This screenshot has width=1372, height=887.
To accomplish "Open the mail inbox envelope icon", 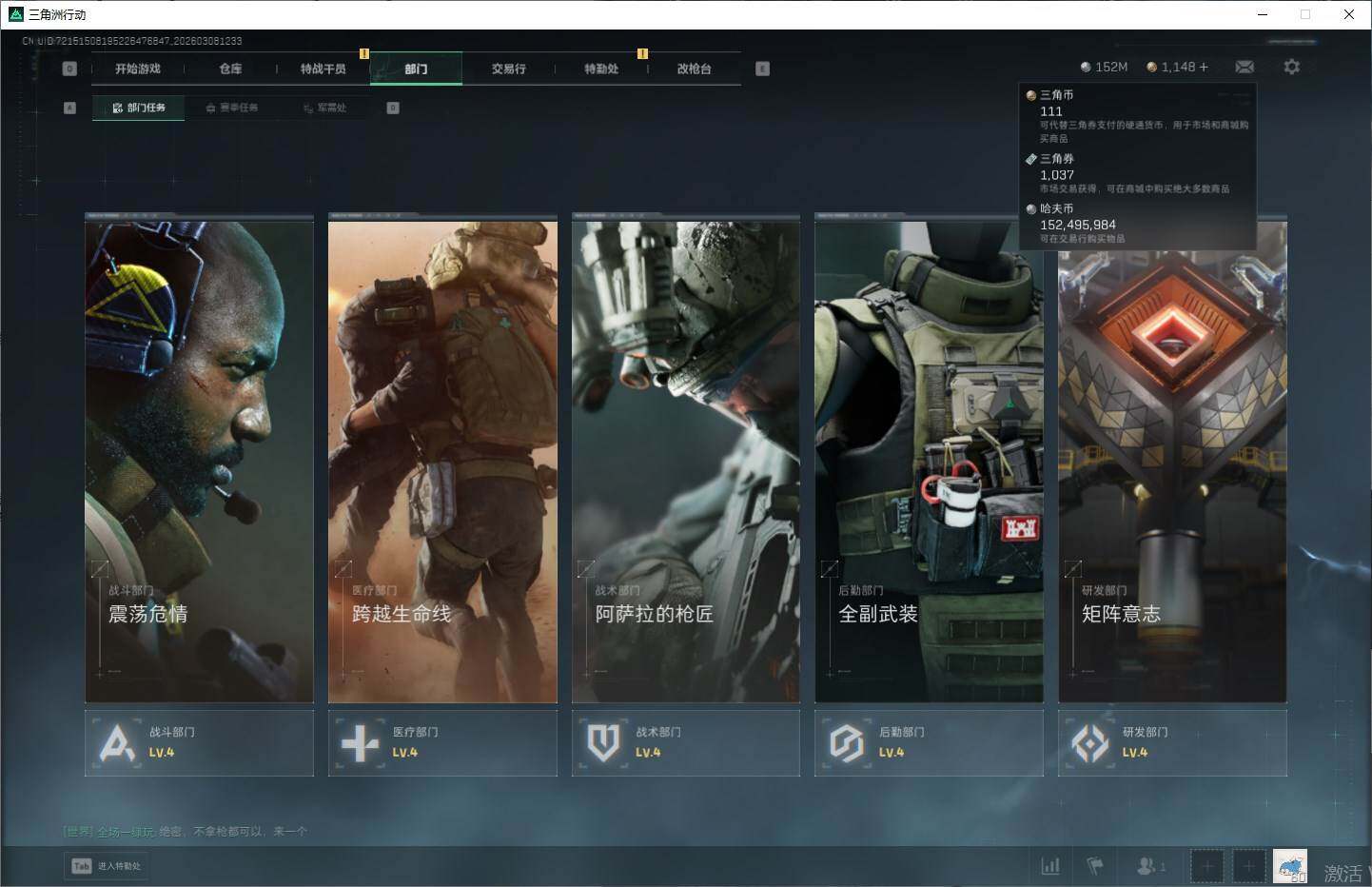I will 1244,67.
